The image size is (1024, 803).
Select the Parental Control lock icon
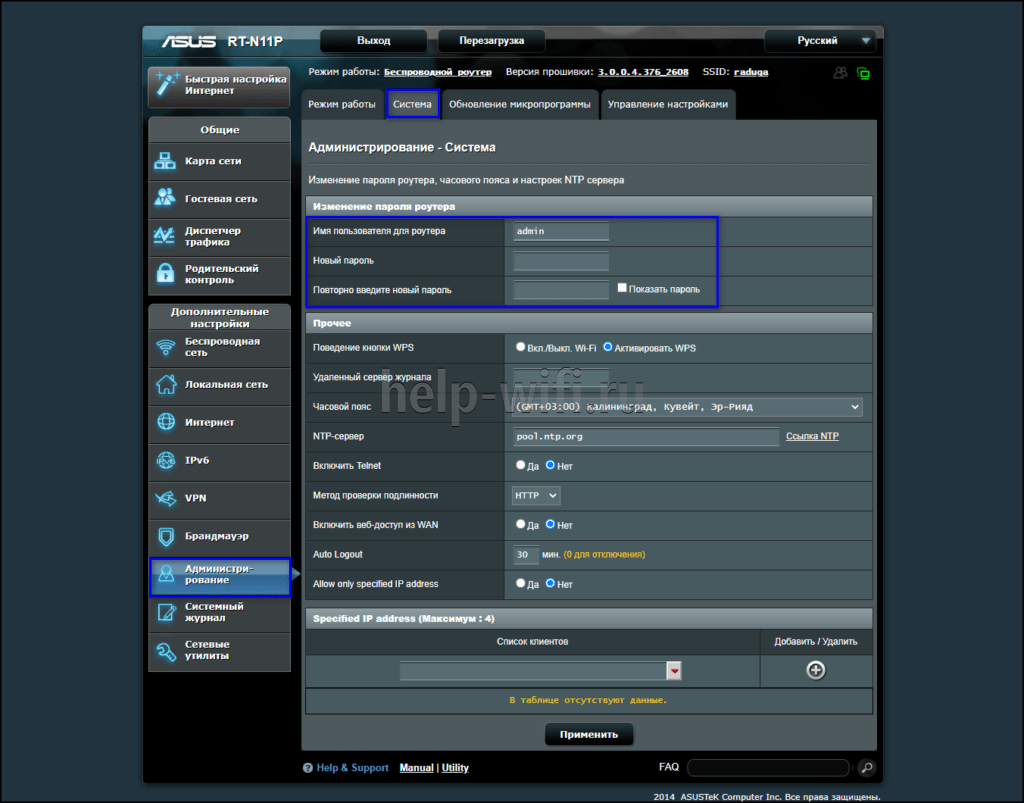165,274
